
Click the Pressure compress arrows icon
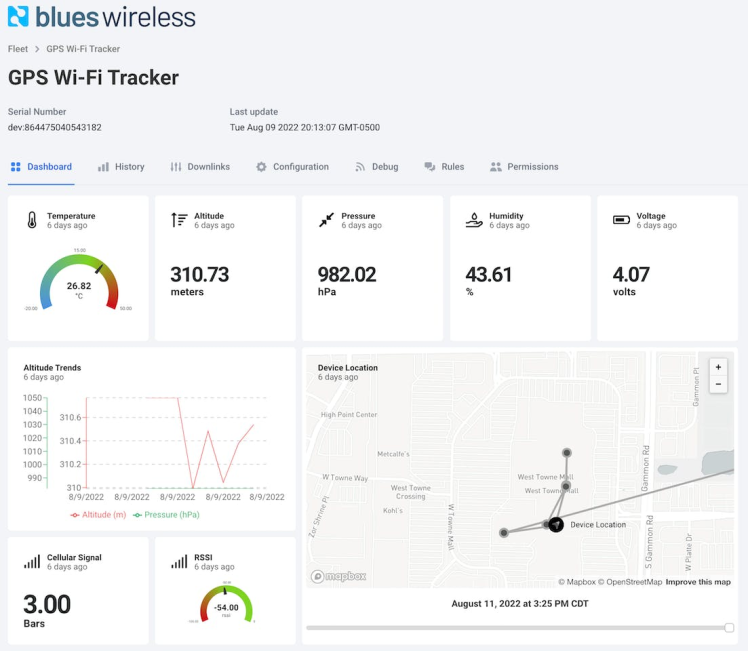326,220
